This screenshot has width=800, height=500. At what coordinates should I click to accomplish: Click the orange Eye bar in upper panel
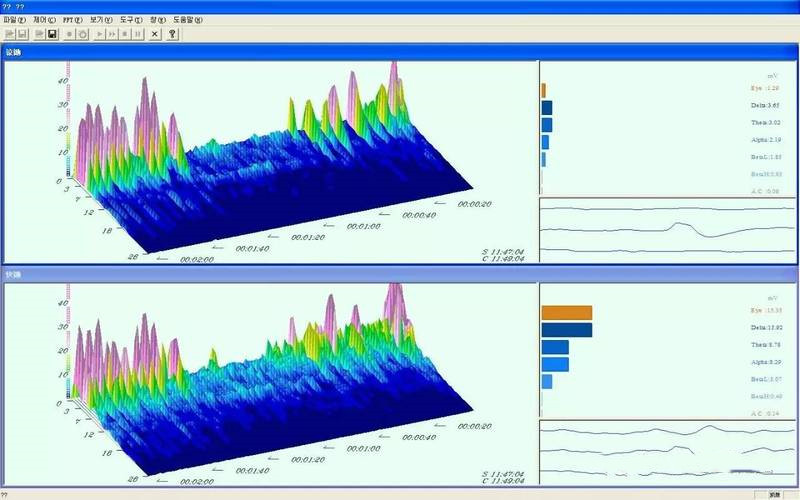point(543,90)
